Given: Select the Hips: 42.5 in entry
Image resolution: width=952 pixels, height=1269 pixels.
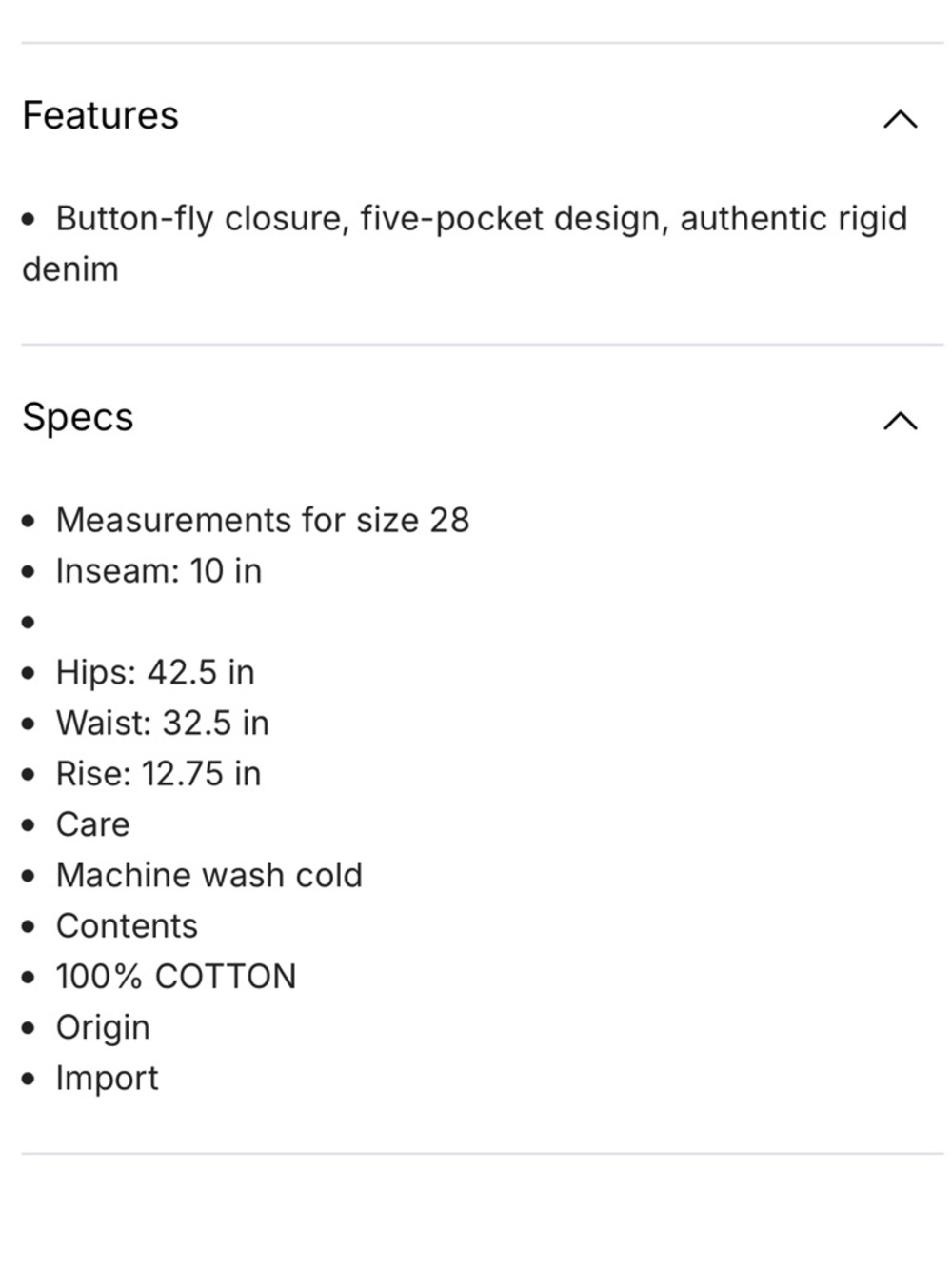Looking at the screenshot, I should click(155, 672).
